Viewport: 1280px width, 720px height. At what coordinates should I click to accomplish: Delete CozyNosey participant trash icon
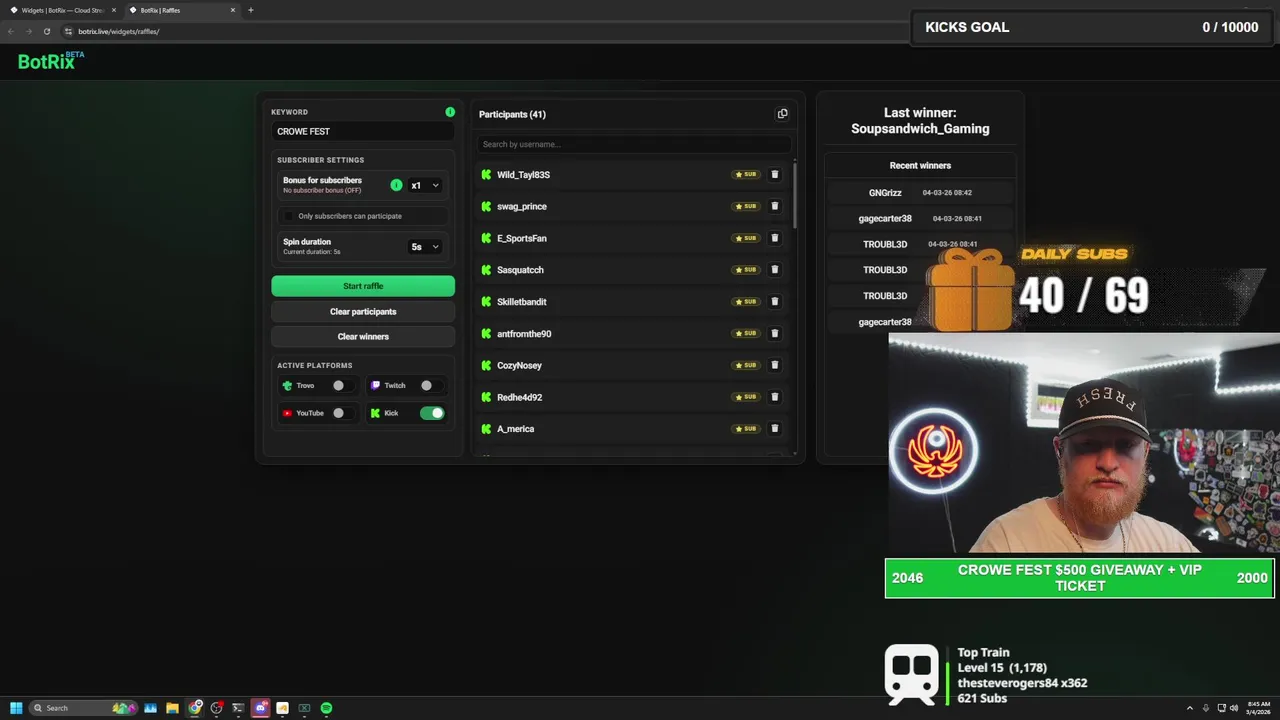[774, 365]
